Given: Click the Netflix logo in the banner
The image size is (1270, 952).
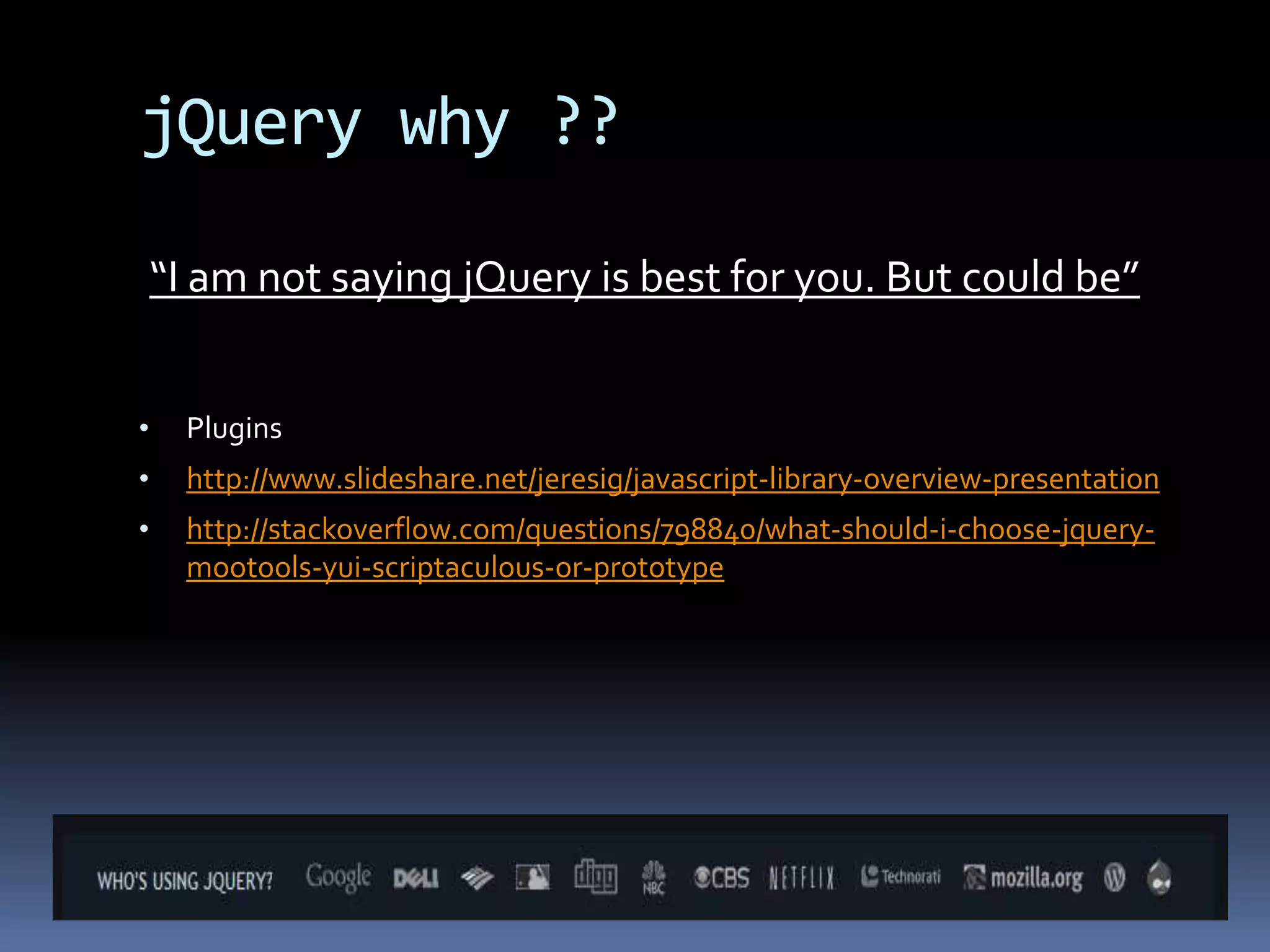Looking at the screenshot, I should point(802,878).
